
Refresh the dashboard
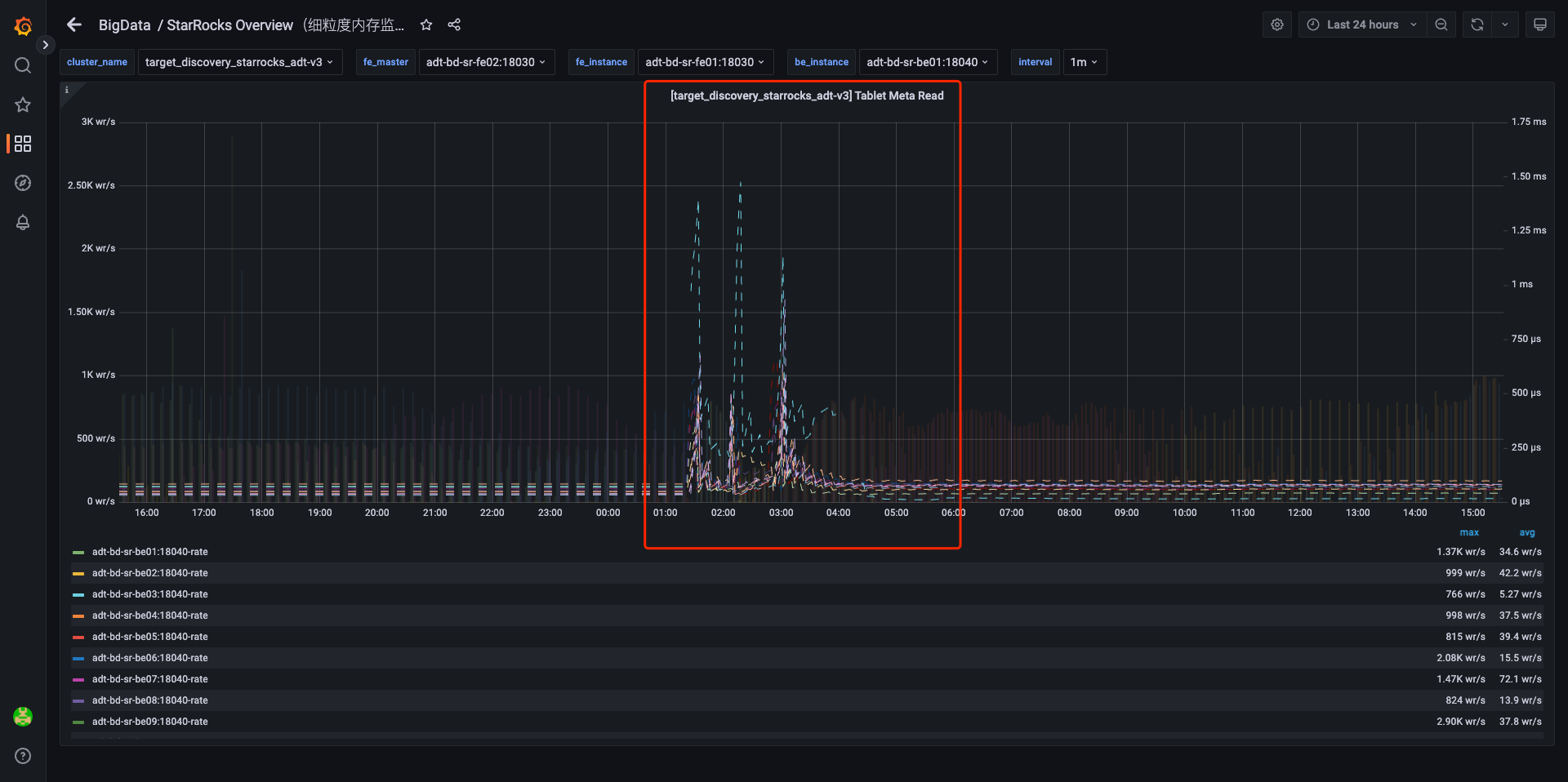click(1477, 24)
